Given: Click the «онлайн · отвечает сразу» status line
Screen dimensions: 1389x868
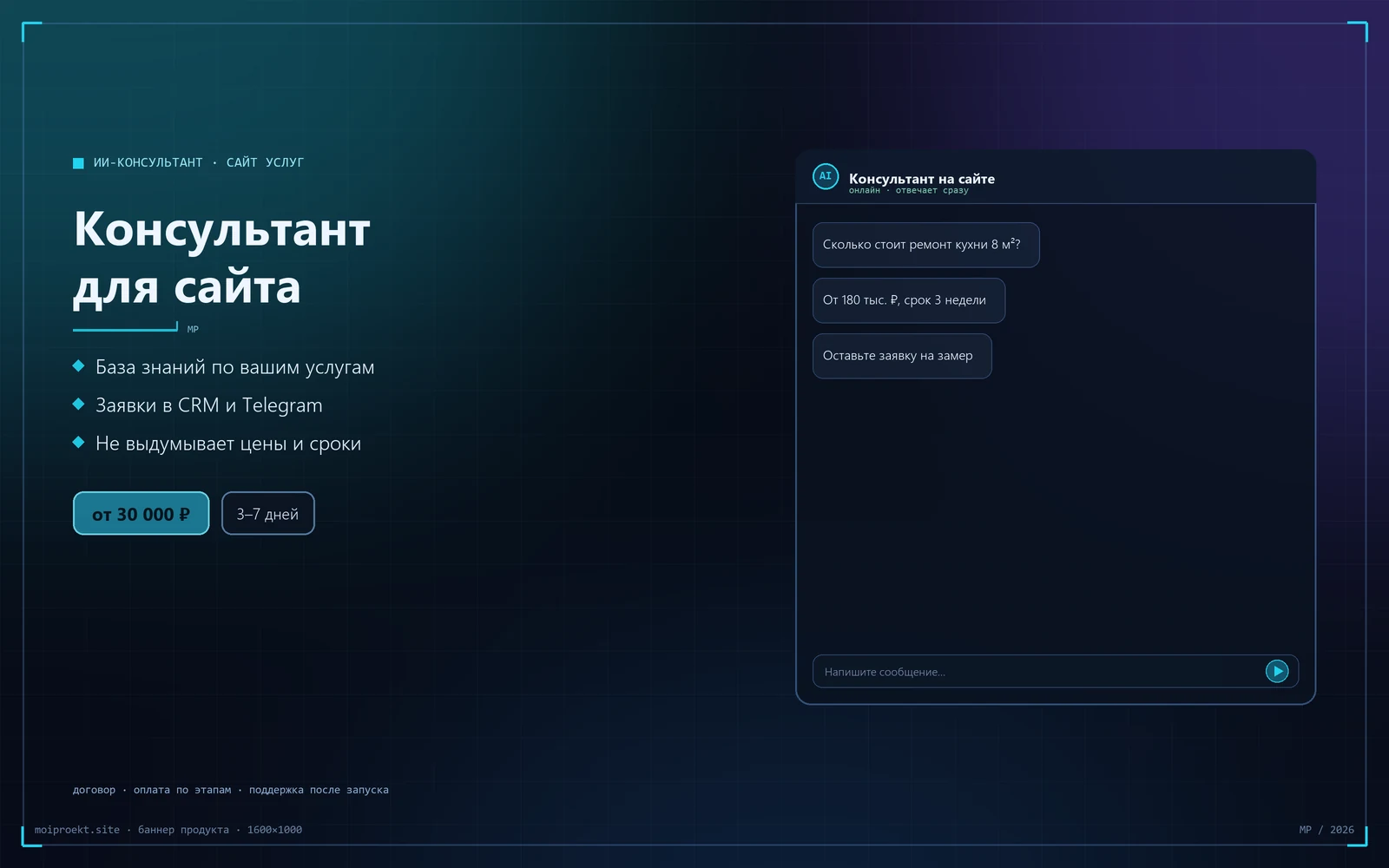Looking at the screenshot, I should click(x=909, y=191).
